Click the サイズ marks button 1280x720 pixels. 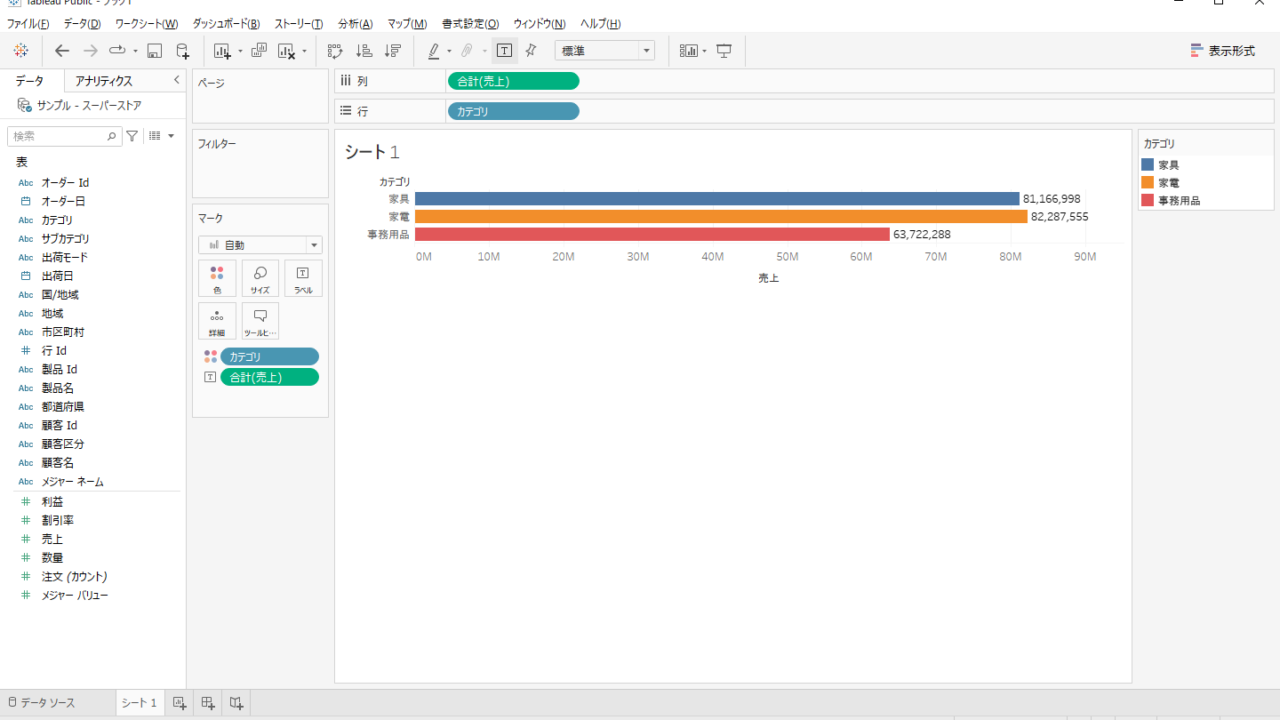260,279
